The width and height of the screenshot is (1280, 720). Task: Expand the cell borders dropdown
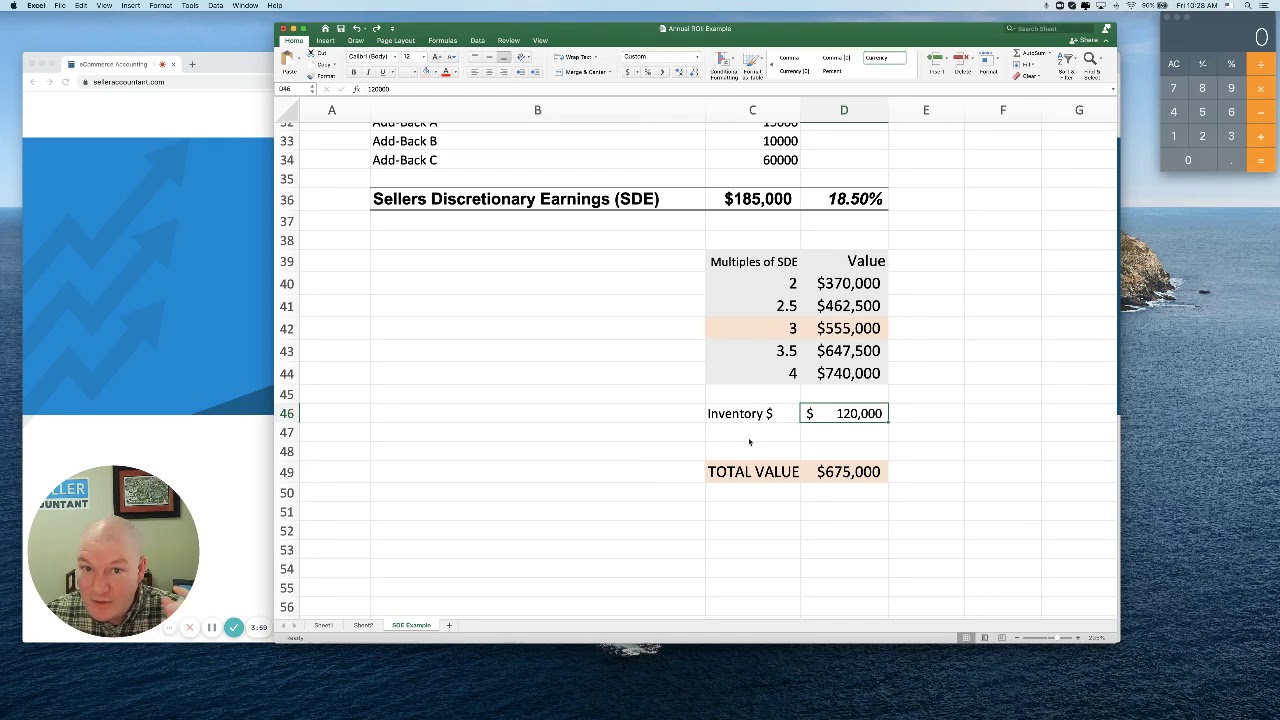click(x=415, y=72)
